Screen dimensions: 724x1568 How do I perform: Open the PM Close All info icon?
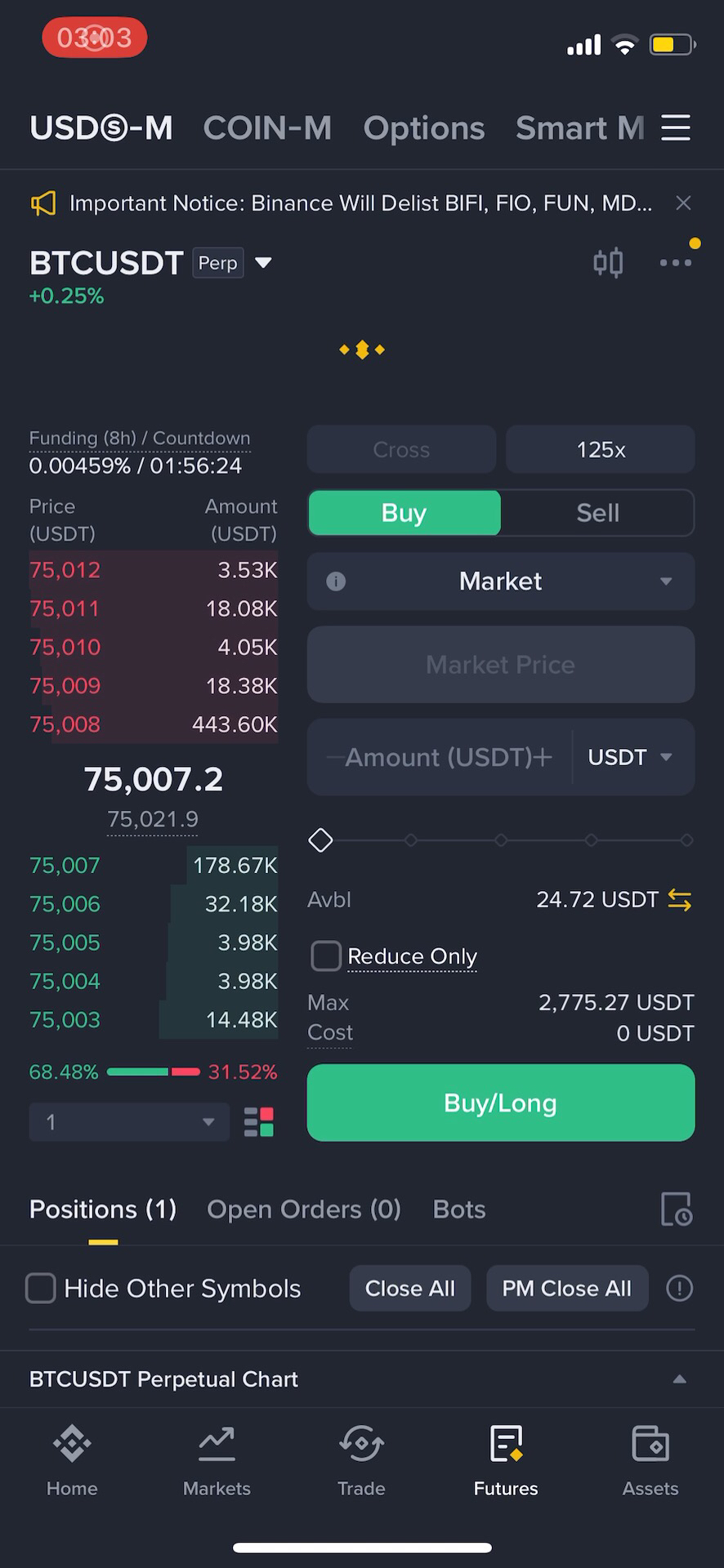click(680, 1289)
